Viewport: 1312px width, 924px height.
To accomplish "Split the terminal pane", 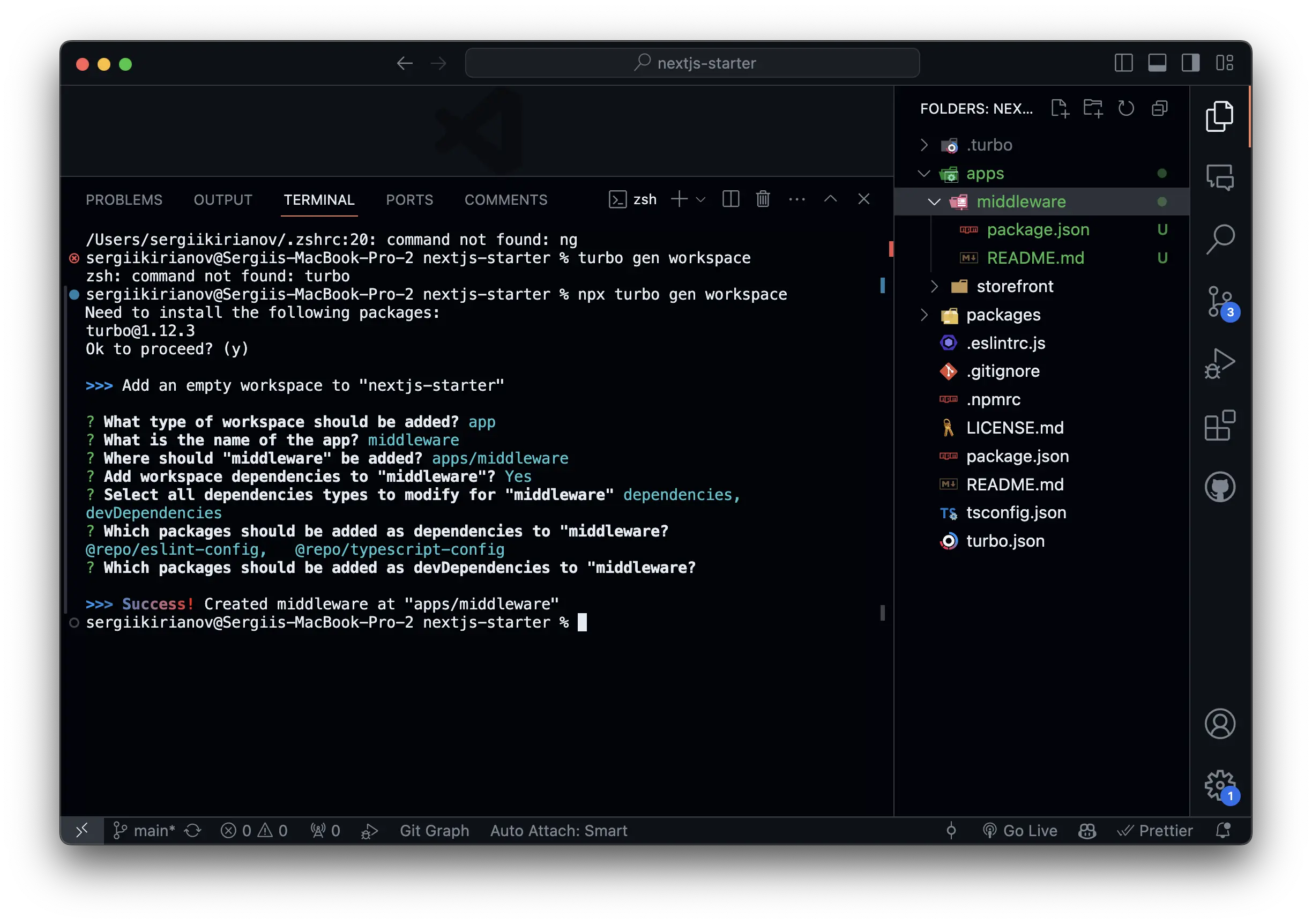I will 731,199.
